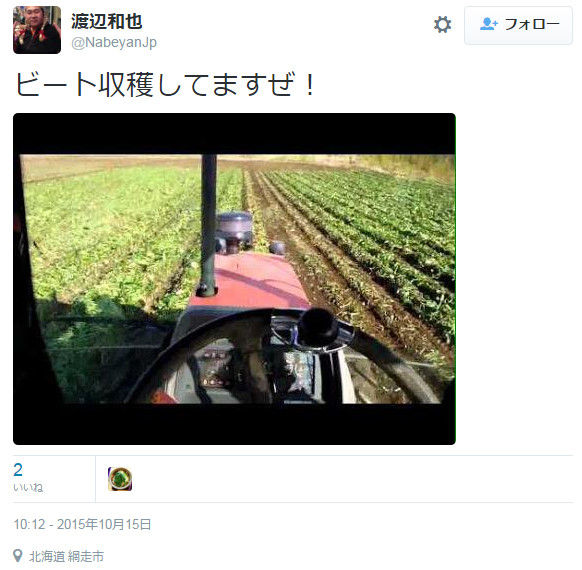Image resolution: width=582 pixels, height=570 pixels.
Task: Open the 渡辺和也 display name link
Action: tap(107, 21)
